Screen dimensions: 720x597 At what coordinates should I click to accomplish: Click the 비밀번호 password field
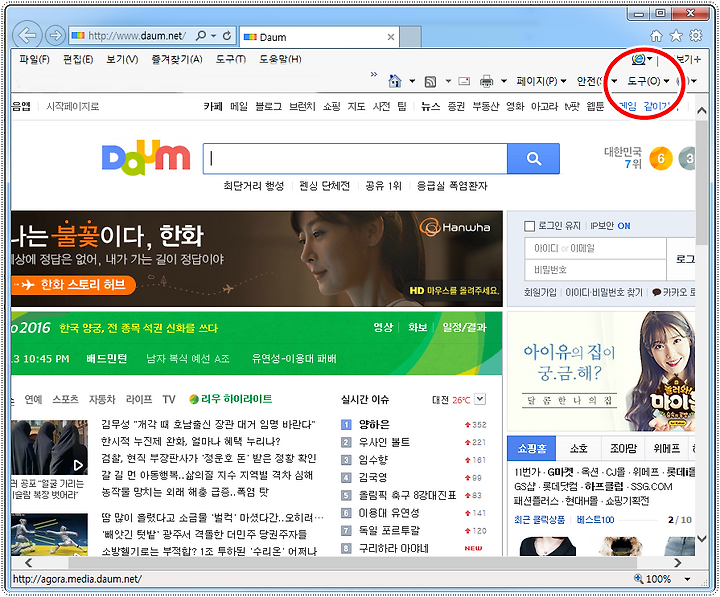[595, 270]
